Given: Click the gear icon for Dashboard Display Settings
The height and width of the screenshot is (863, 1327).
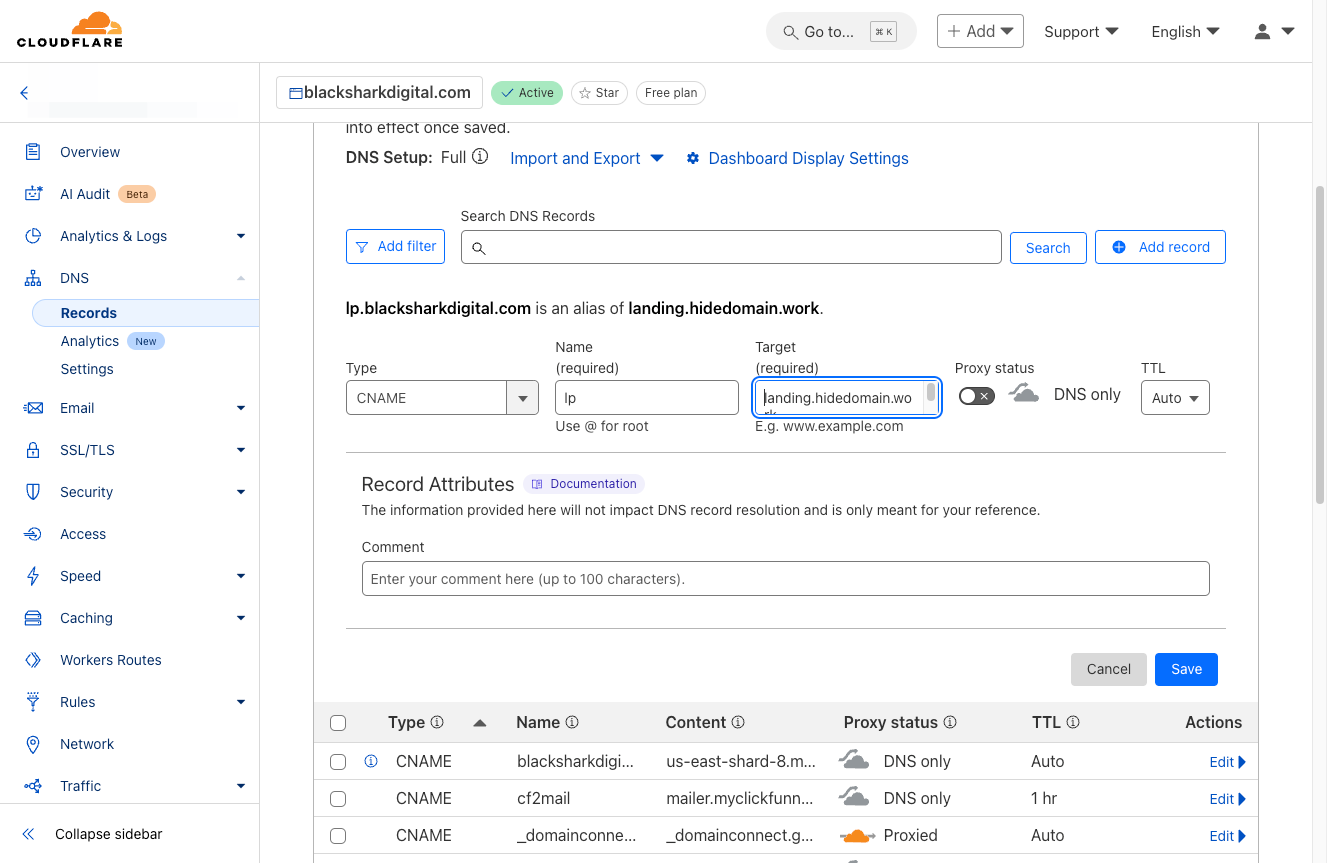Looking at the screenshot, I should coord(693,158).
